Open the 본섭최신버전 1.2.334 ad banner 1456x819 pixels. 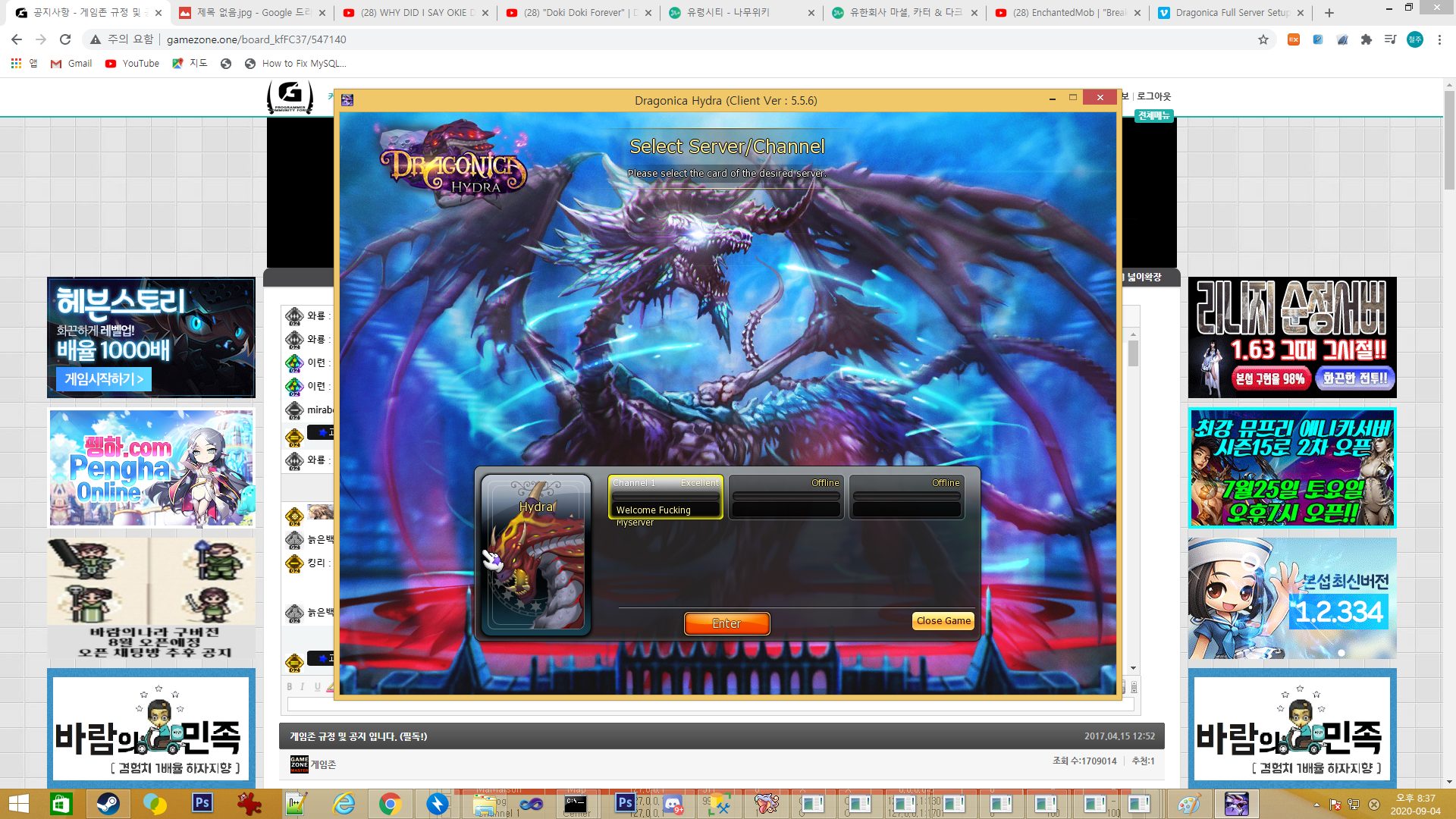[1292, 598]
